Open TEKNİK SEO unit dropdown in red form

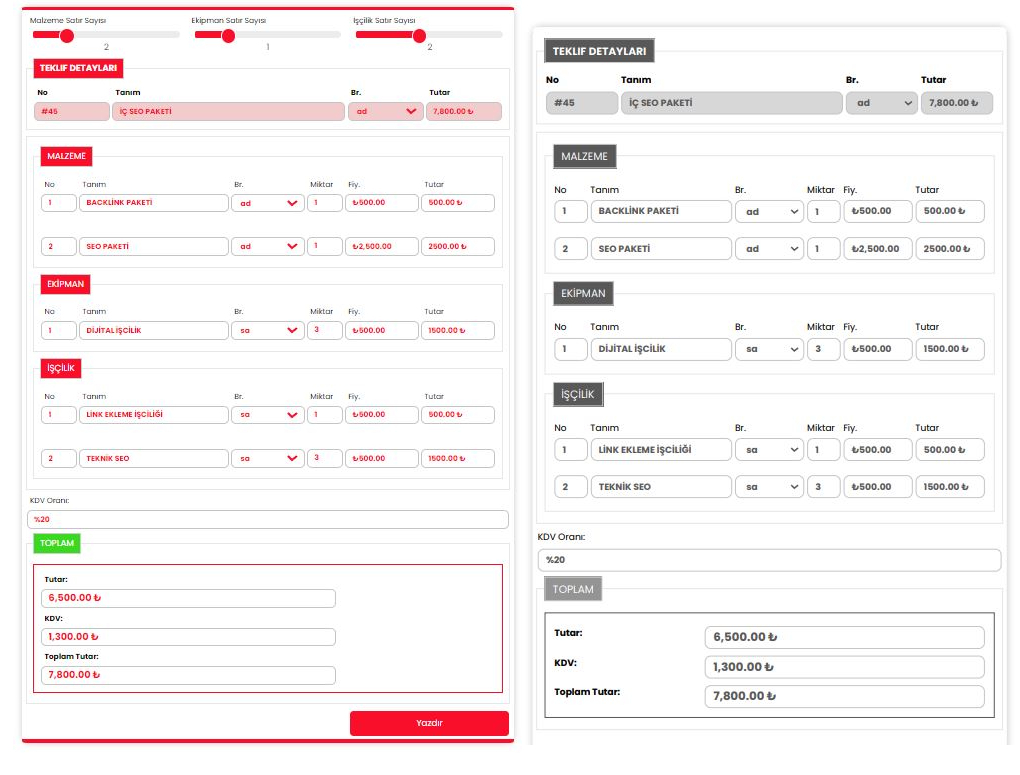[x=268, y=458]
